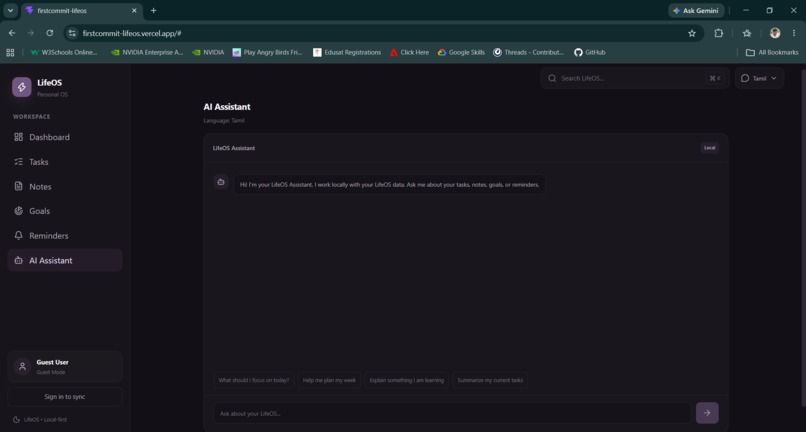Click the Ask Gemini button
This screenshot has width=806, height=432.
click(x=696, y=10)
